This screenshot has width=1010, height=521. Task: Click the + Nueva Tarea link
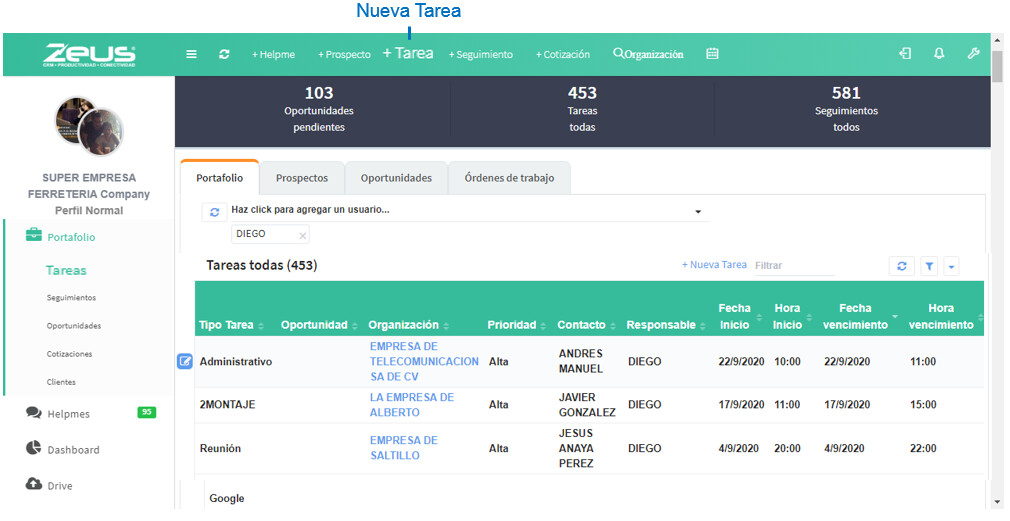[714, 265]
